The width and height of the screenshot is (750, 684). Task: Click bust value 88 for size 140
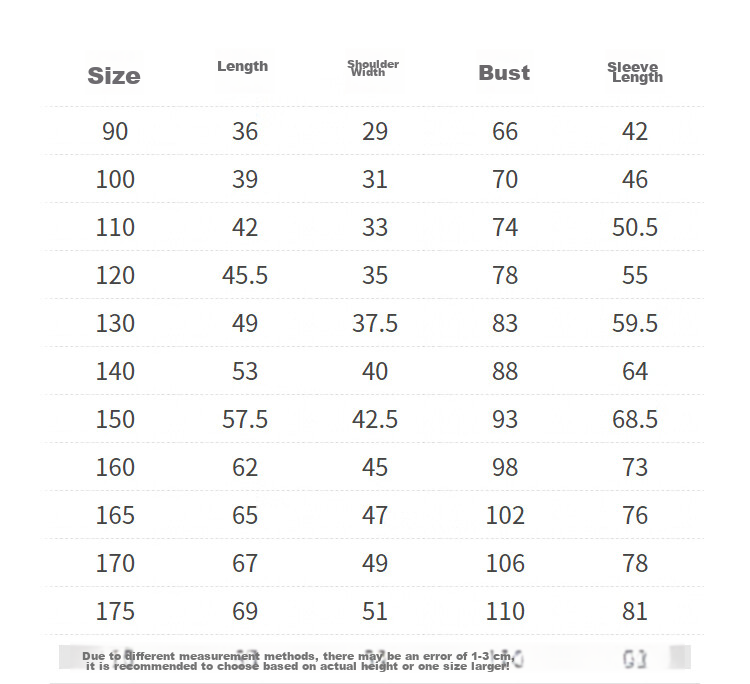[x=505, y=371]
